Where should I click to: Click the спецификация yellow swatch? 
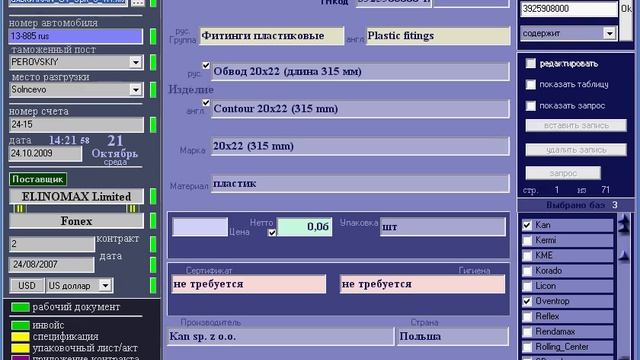20,337
